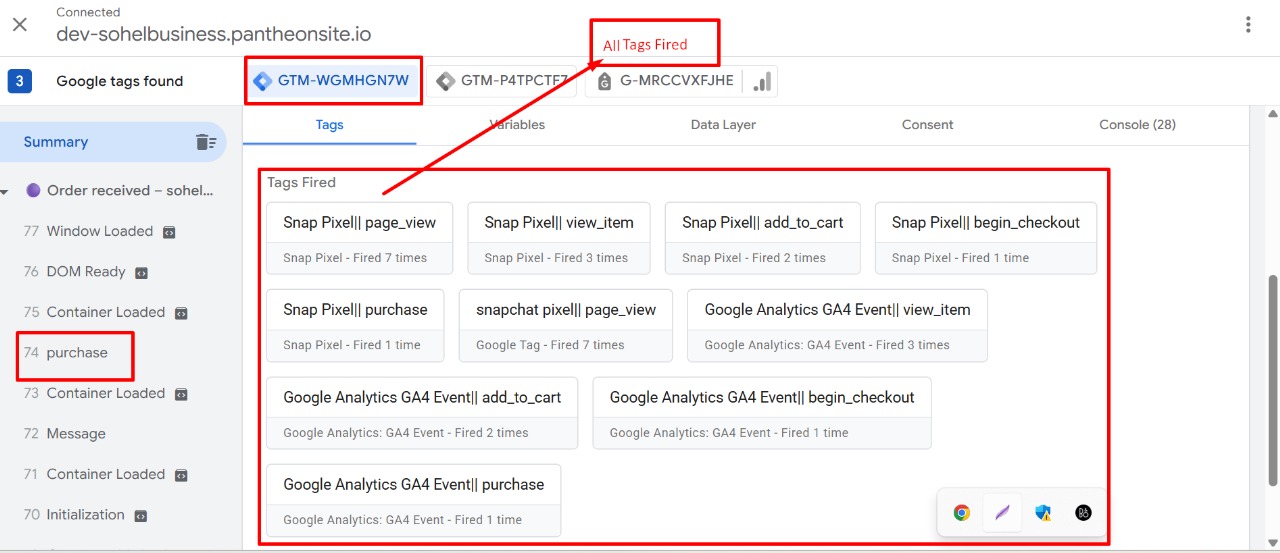The image size is (1280, 553).
Task: Switch to the Variables tab
Action: (x=517, y=125)
